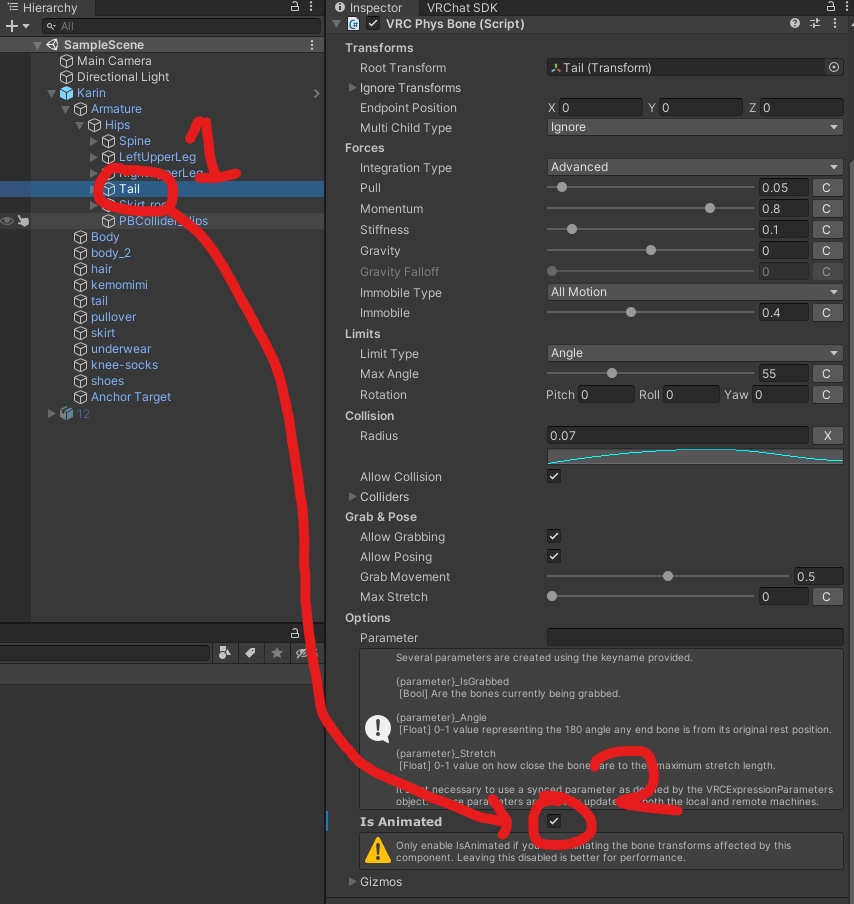Click the picking hand icon beside PBCollider
Image resolution: width=854 pixels, height=904 pixels.
pyautogui.click(x=23, y=221)
